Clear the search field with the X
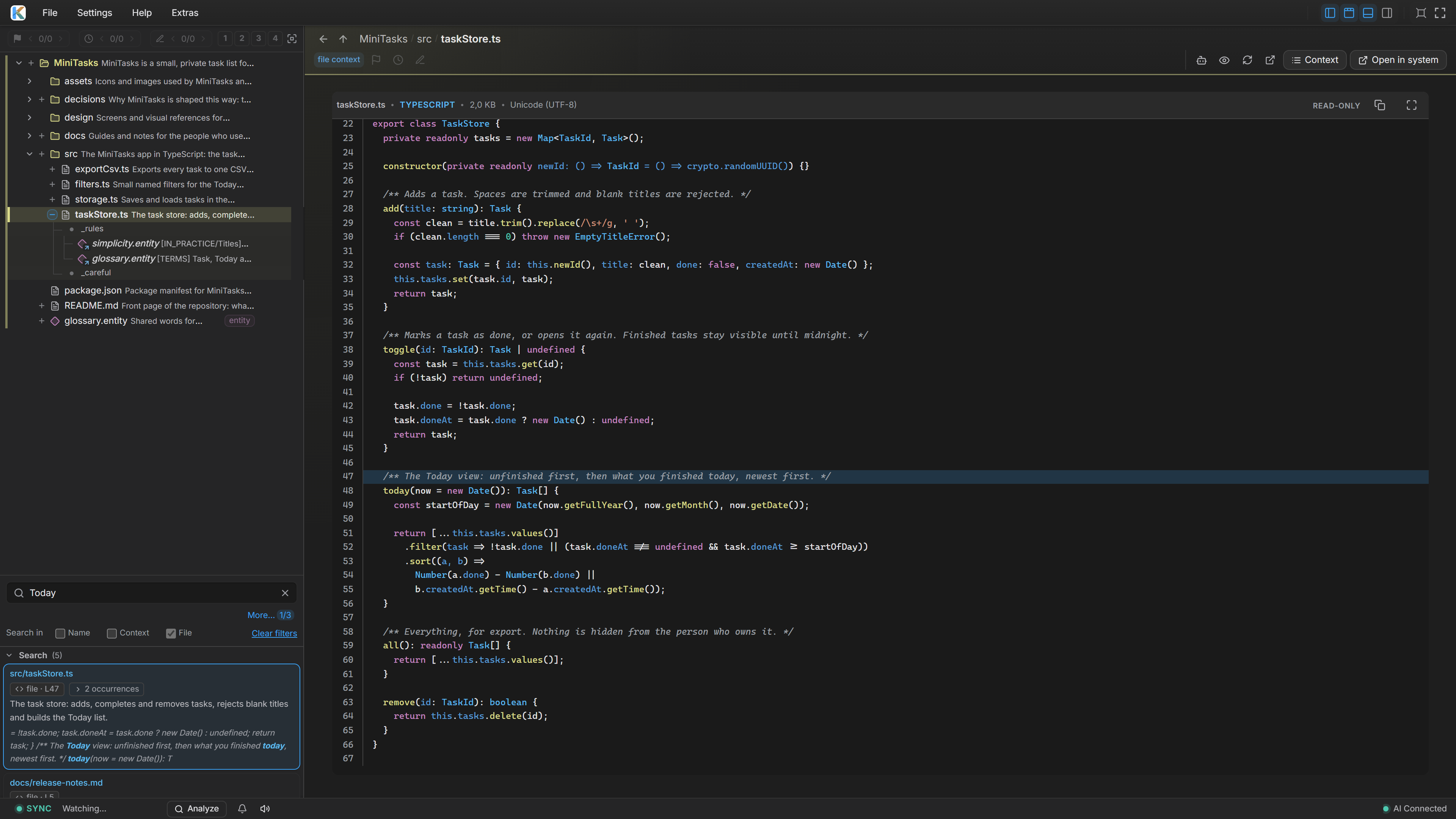 point(285,593)
